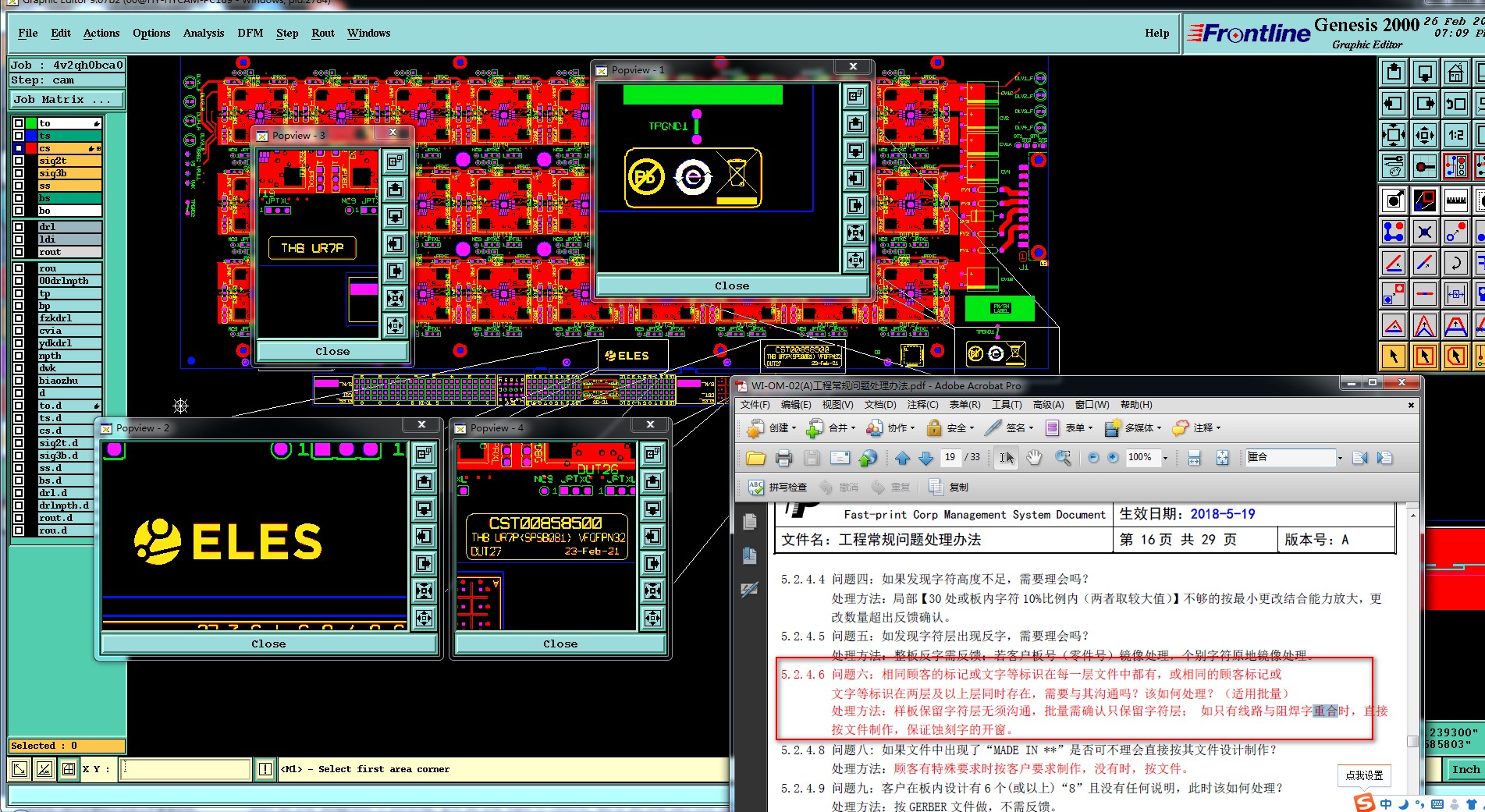Click Close button in Popview - 4

coord(560,644)
